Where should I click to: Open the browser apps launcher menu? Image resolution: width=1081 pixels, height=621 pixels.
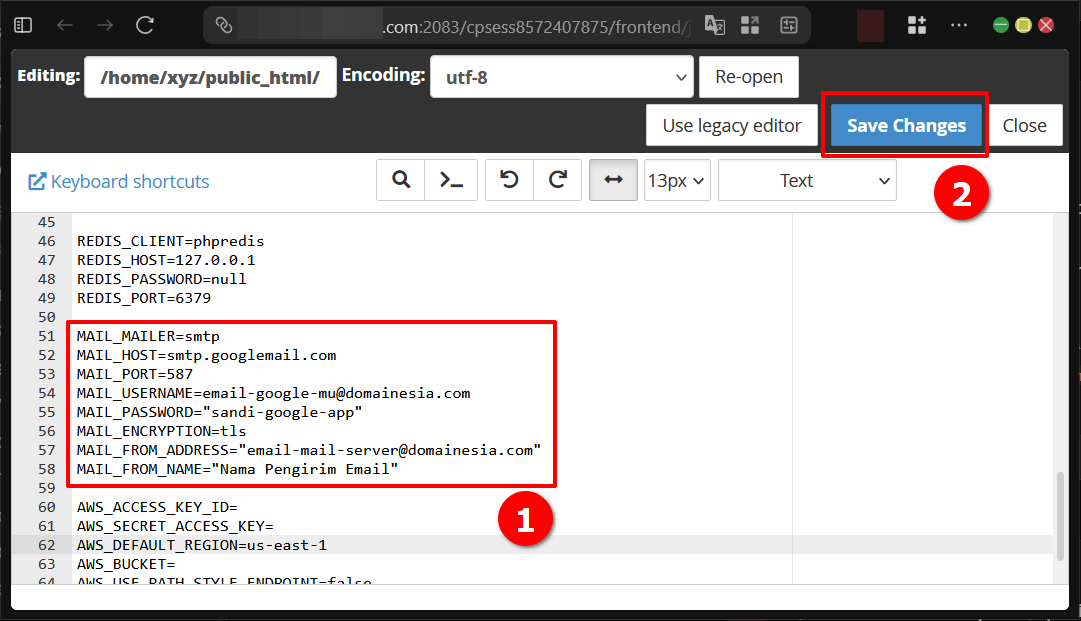coord(749,26)
